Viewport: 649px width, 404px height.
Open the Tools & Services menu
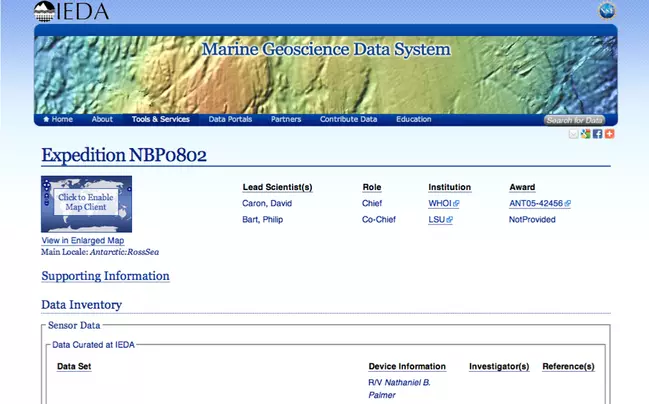coord(160,119)
